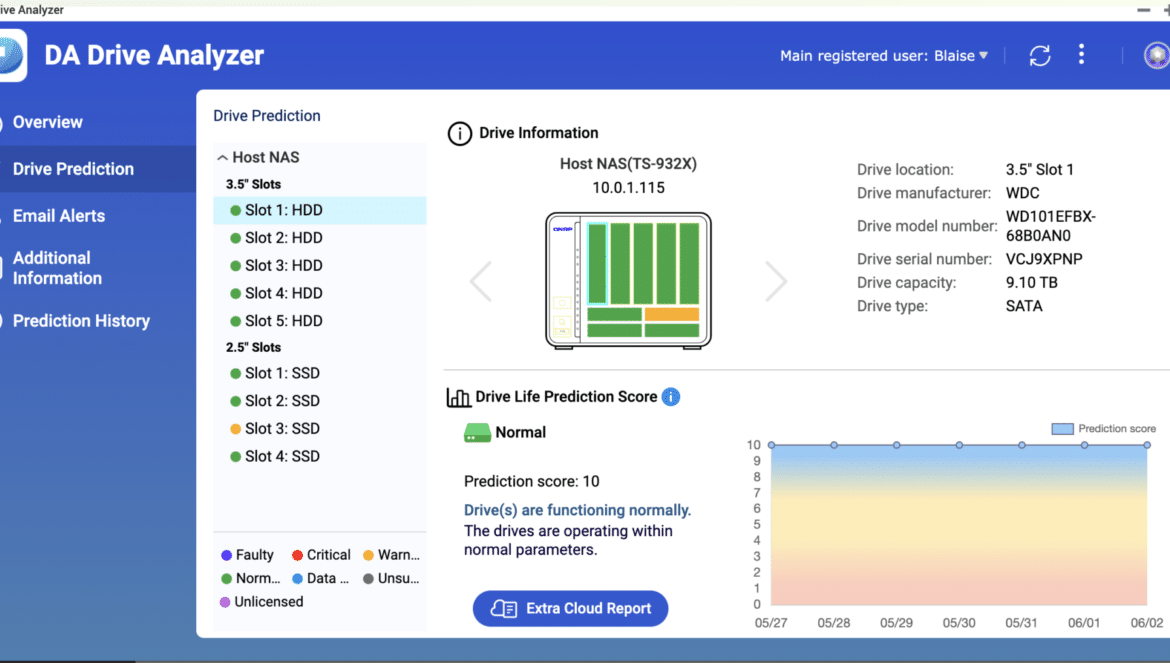Show next NAS with right arrow
1170x663 pixels.
coord(776,280)
